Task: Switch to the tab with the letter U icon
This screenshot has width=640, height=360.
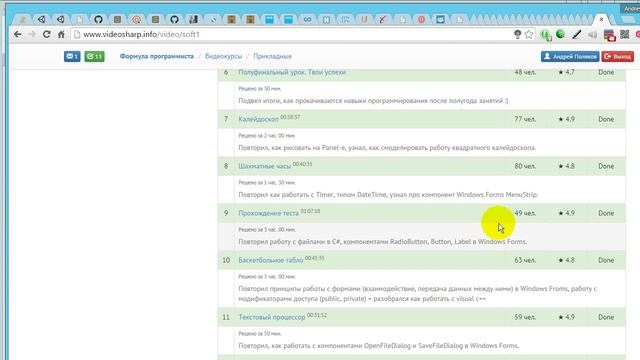Action: pyautogui.click(x=364, y=19)
